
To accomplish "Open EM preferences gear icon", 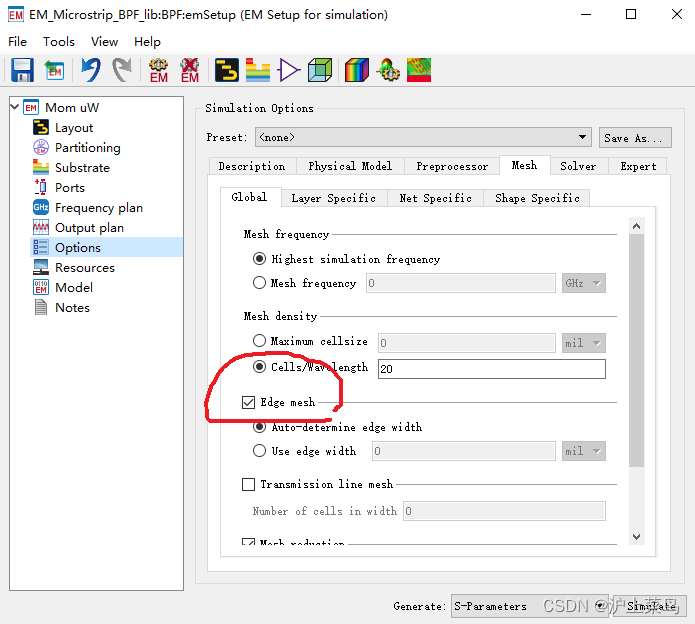I will 158,70.
